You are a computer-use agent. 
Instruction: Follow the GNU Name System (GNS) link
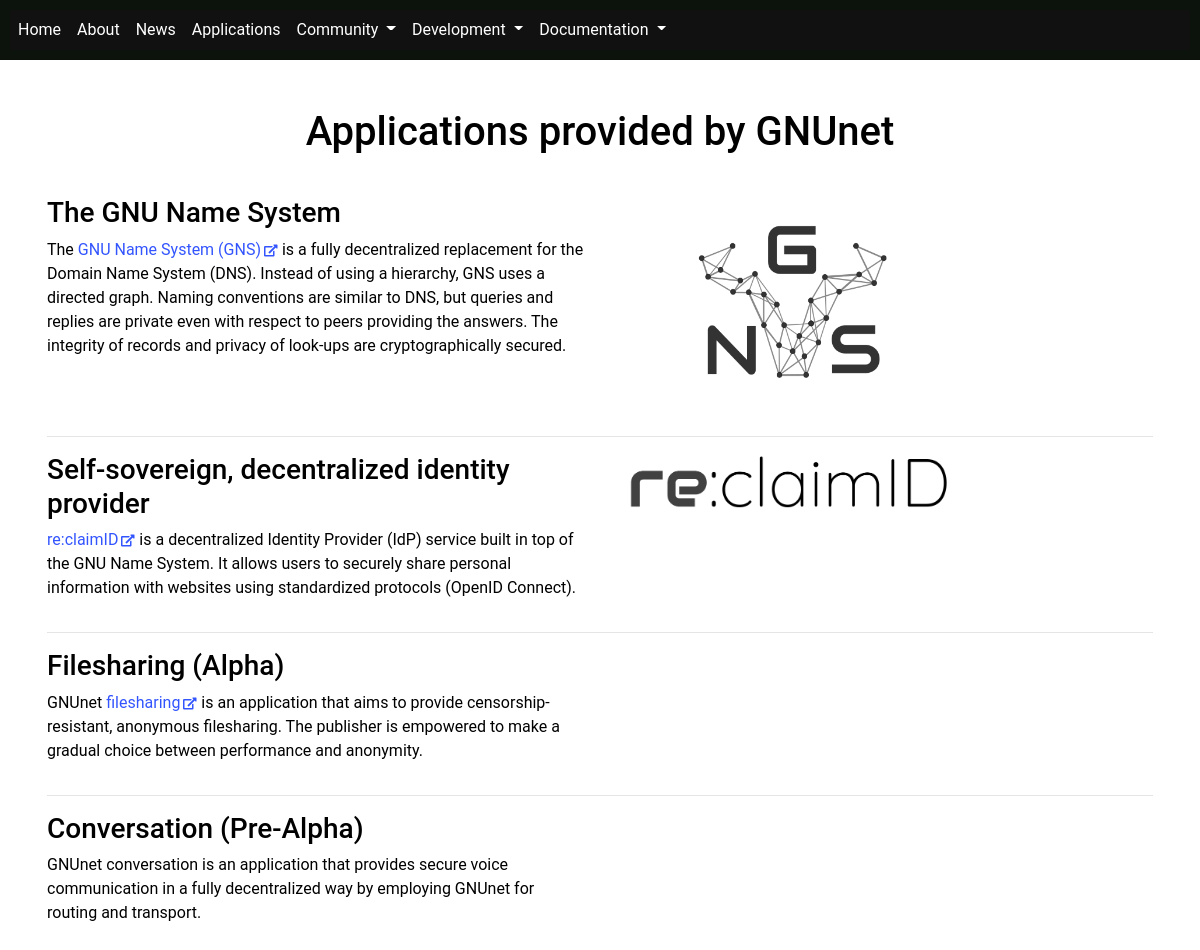click(x=169, y=250)
